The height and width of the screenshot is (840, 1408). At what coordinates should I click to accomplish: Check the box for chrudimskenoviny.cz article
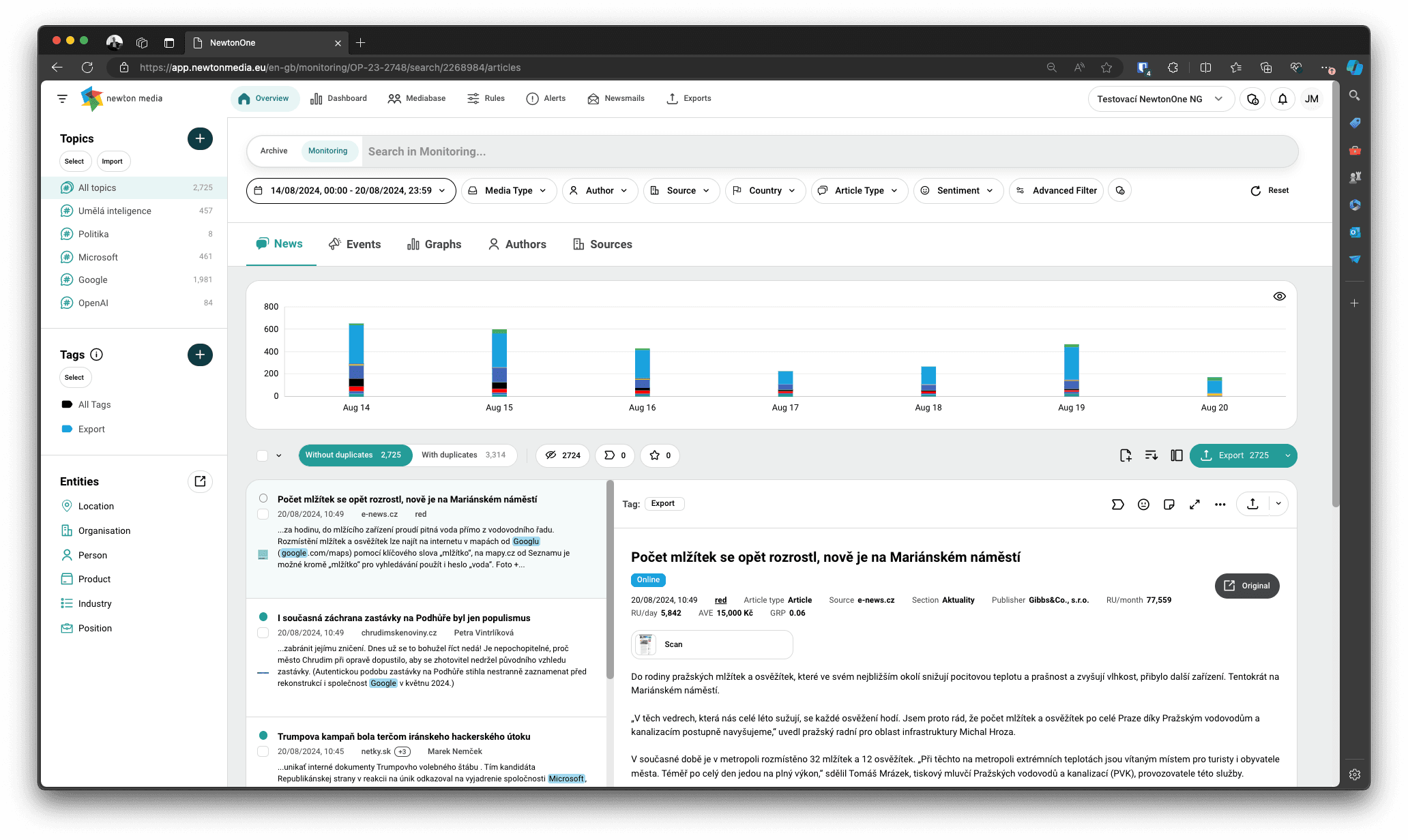(263, 633)
